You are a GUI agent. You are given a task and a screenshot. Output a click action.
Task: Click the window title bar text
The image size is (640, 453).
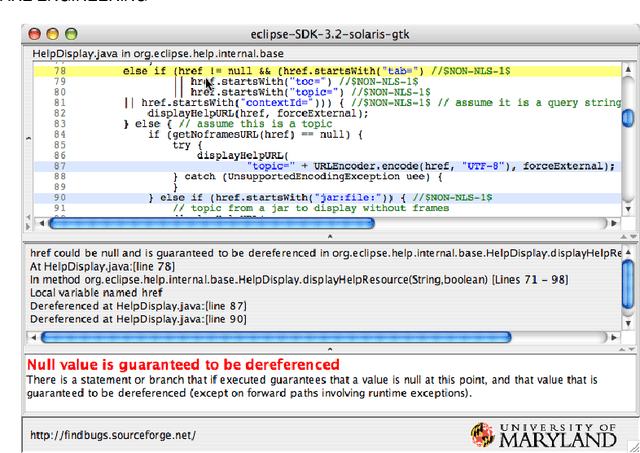point(330,34)
